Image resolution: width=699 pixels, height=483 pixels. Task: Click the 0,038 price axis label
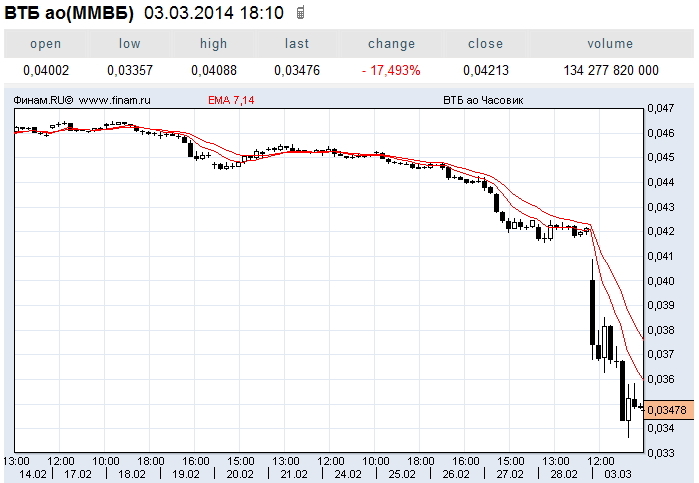(661, 330)
